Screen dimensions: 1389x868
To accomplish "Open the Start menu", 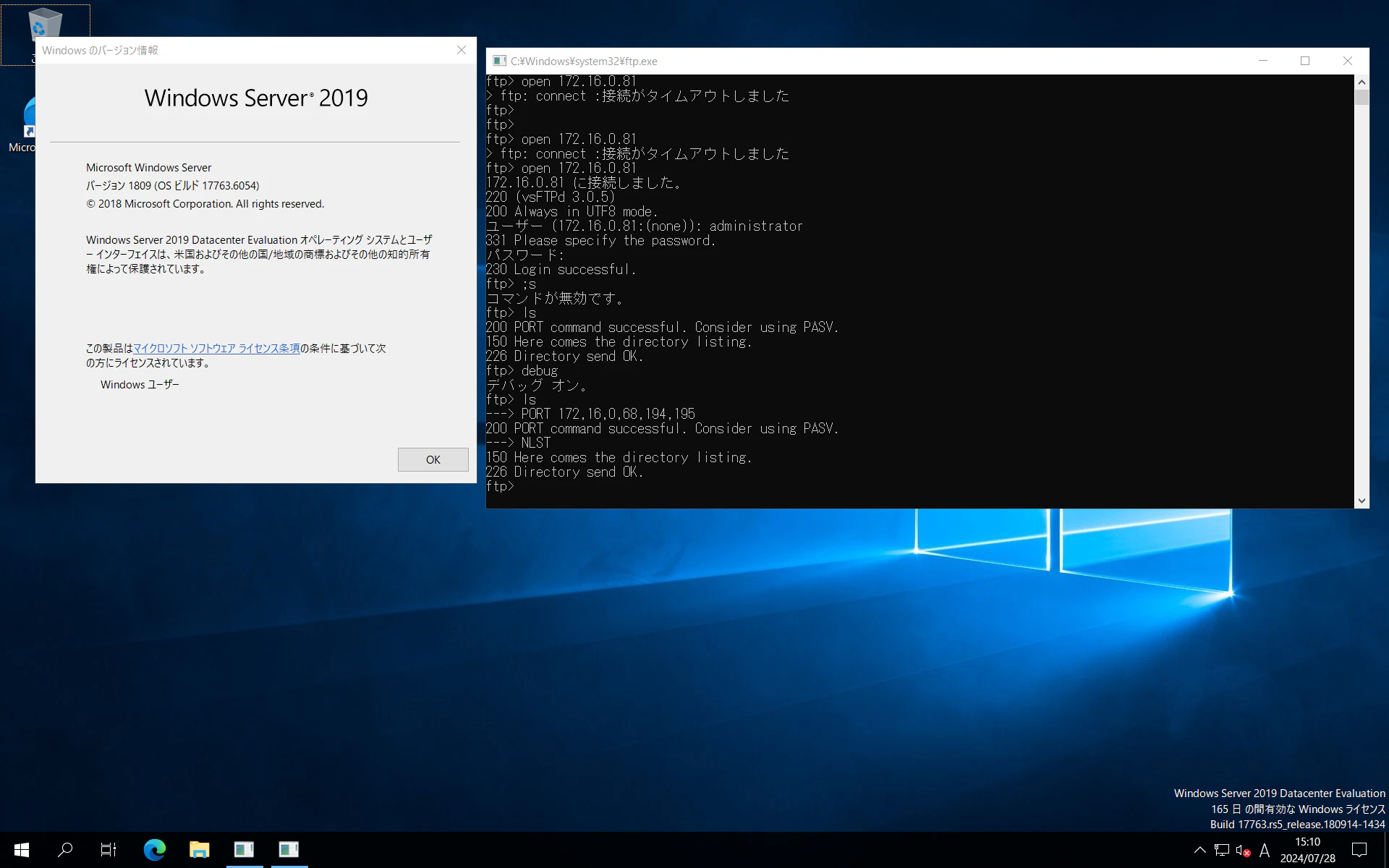I will point(22,850).
